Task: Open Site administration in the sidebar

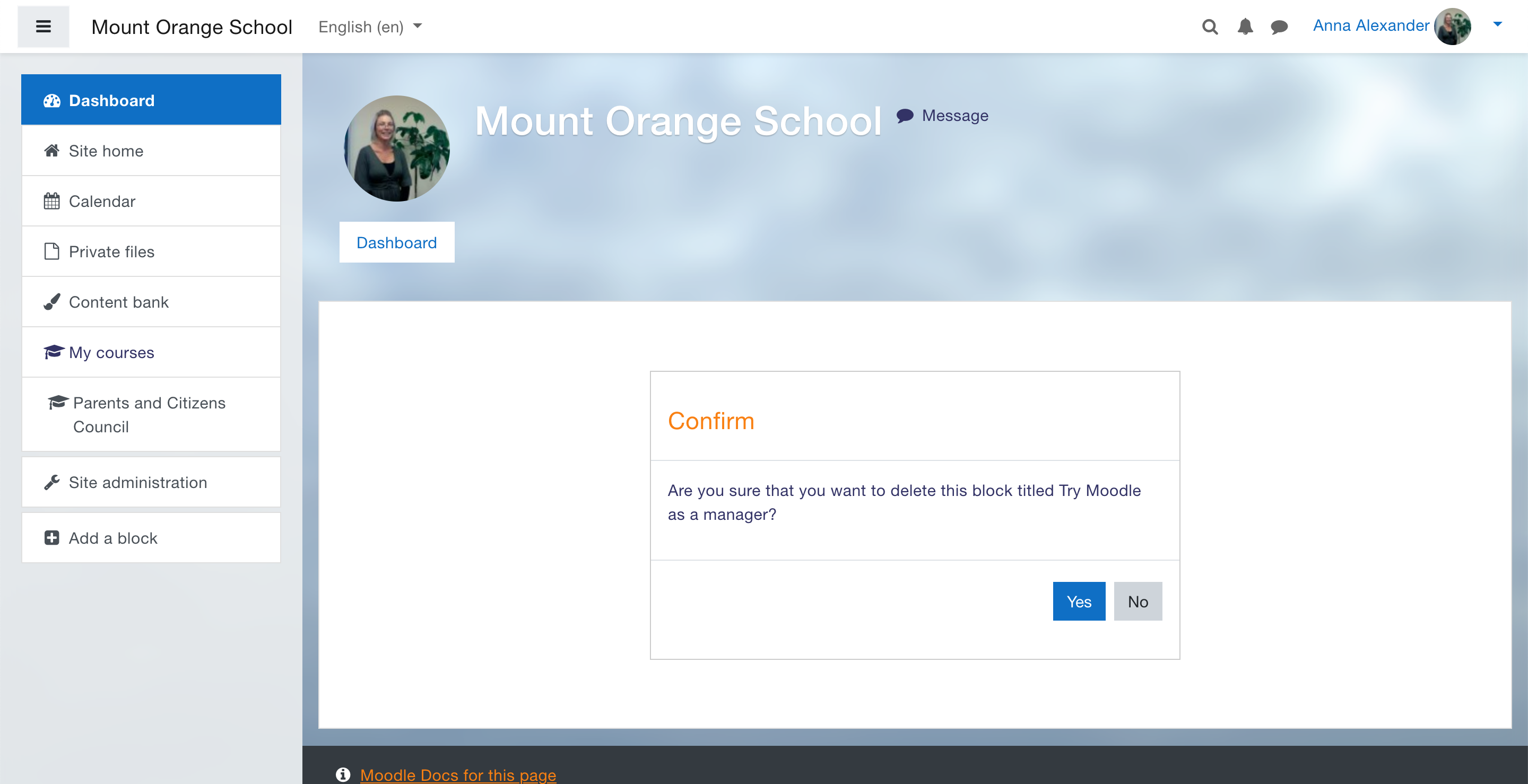Action: [151, 482]
